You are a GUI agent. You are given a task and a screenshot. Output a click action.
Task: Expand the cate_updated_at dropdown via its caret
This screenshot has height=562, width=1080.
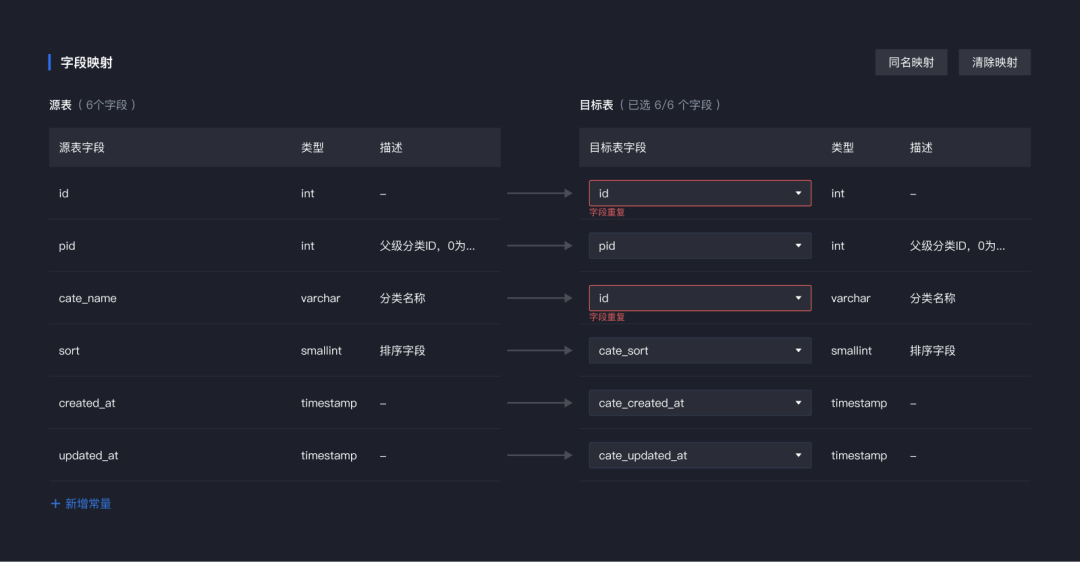[798, 455]
